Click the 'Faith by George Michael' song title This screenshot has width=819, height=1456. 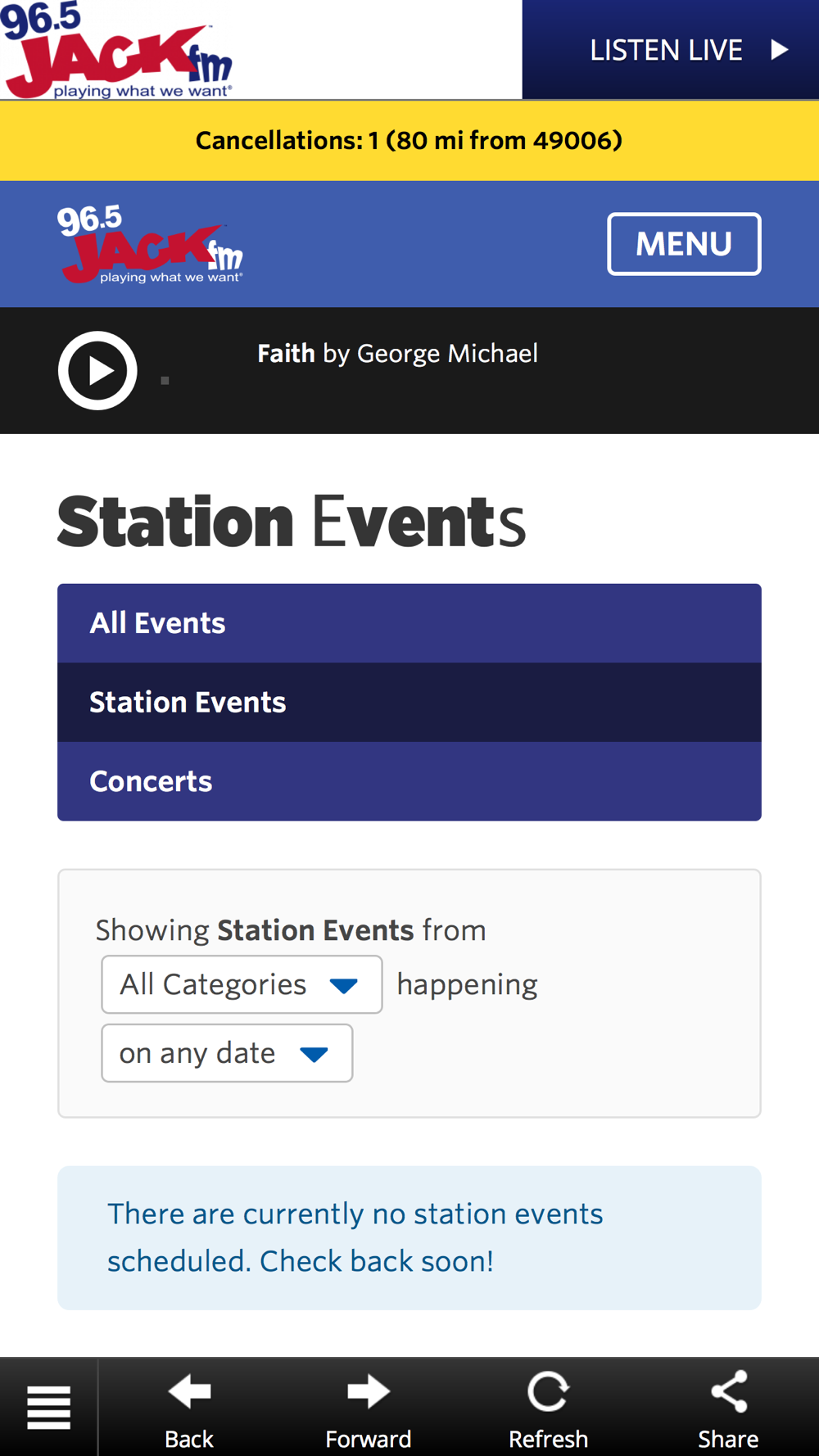point(397,354)
